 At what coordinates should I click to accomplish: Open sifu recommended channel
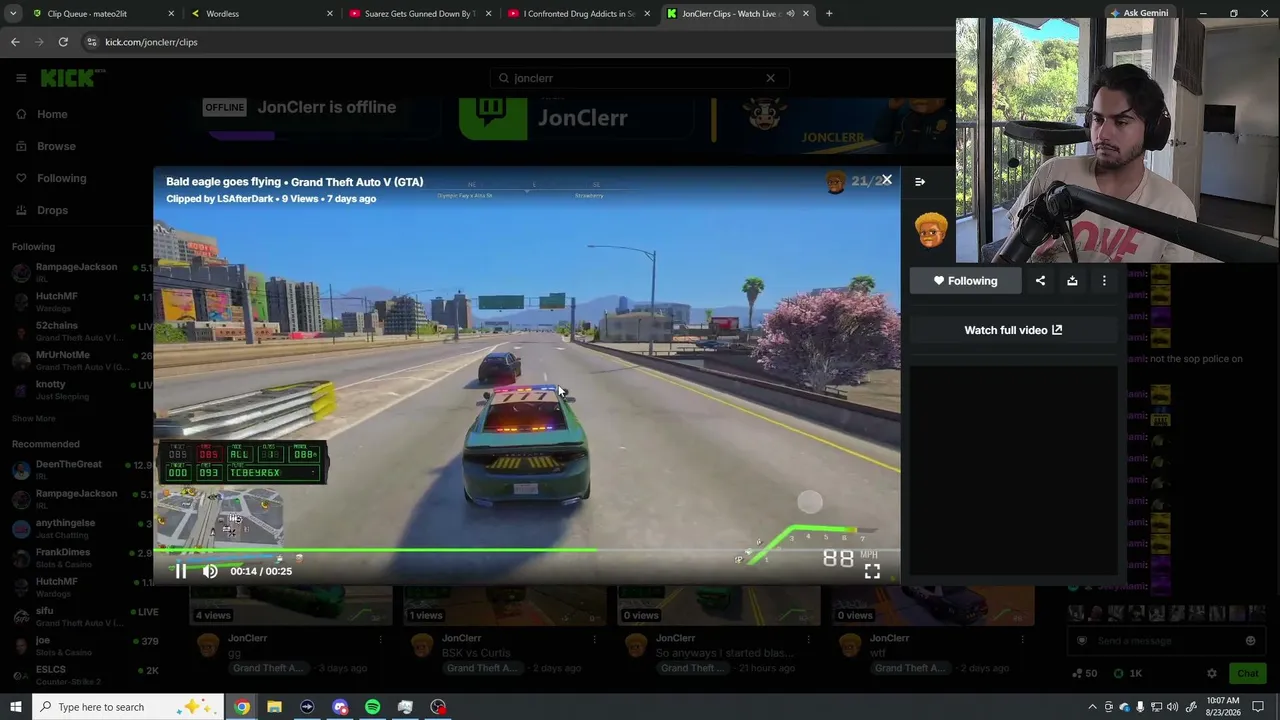pyautogui.click(x=76, y=616)
